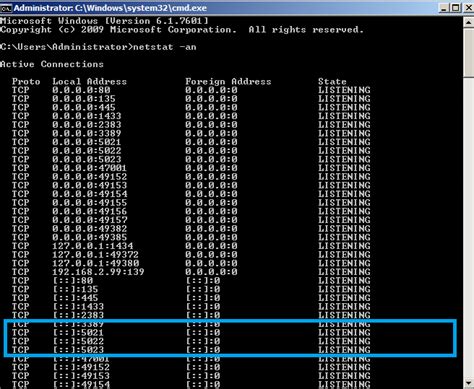Screen dimensions: 474x389
Task: Click IPv6 local address [::]:5023
Action: pos(78,350)
